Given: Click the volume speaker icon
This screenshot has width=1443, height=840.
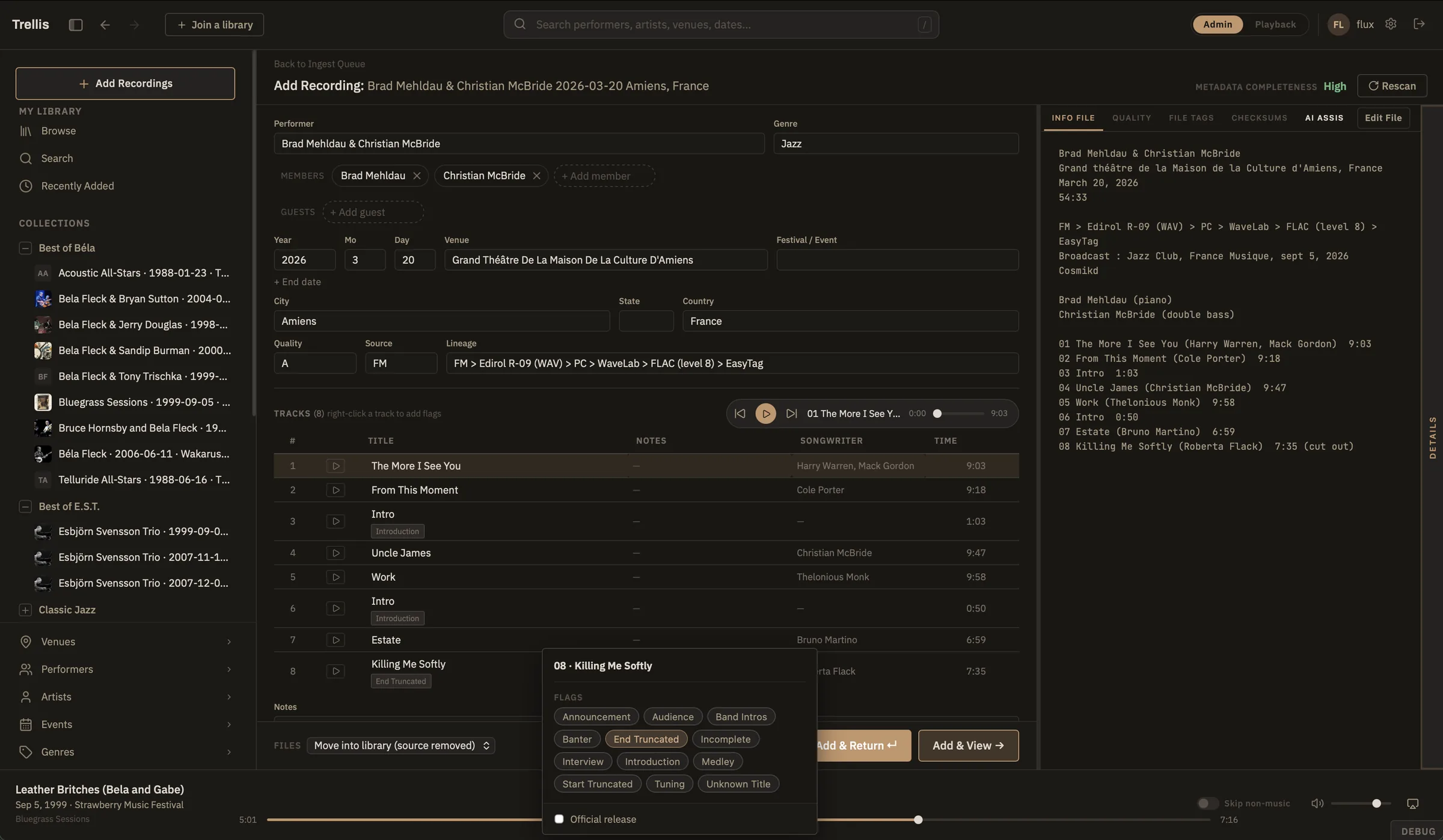Looking at the screenshot, I should [1317, 803].
